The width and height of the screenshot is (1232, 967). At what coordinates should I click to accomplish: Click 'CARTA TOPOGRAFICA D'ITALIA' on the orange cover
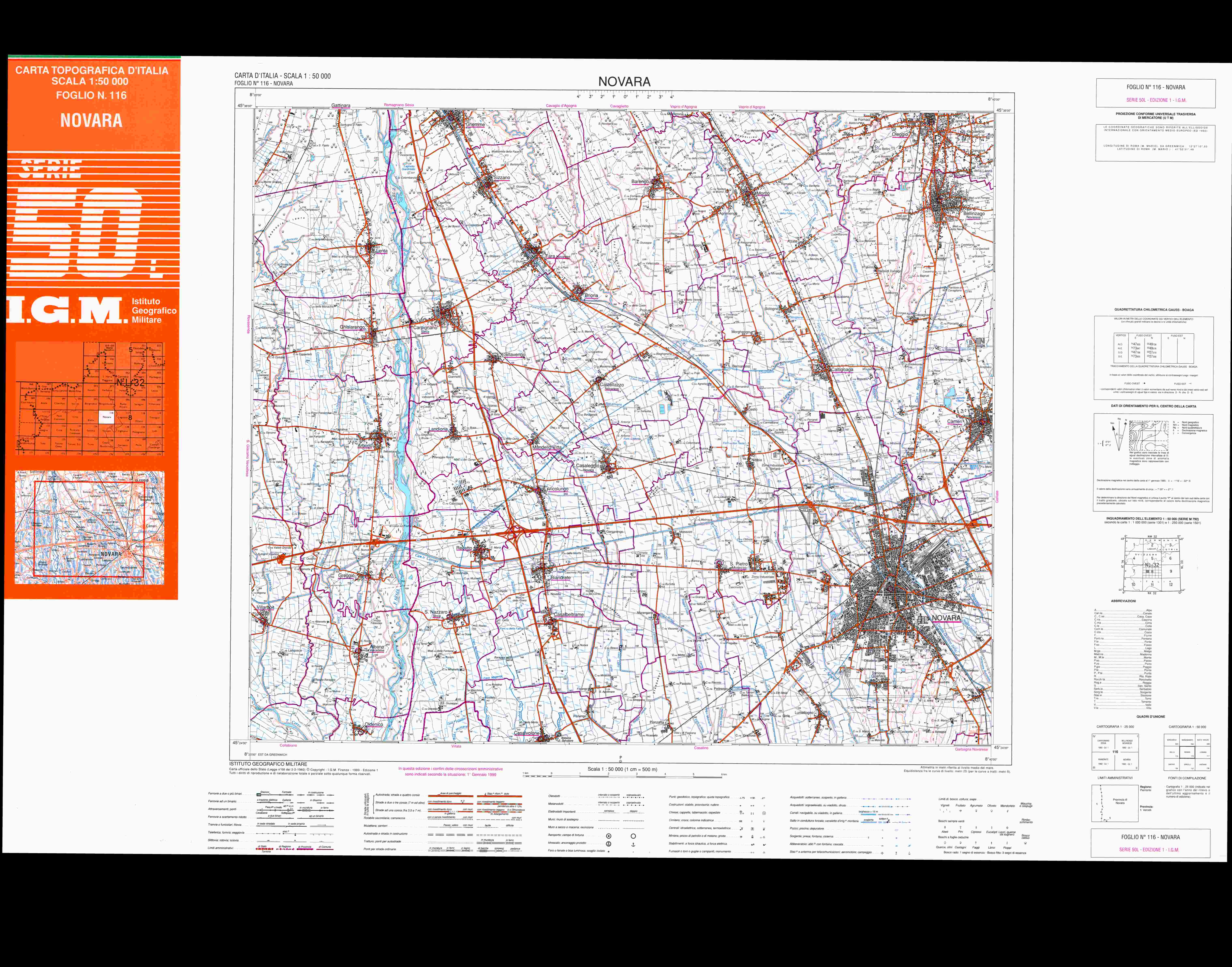(92, 71)
